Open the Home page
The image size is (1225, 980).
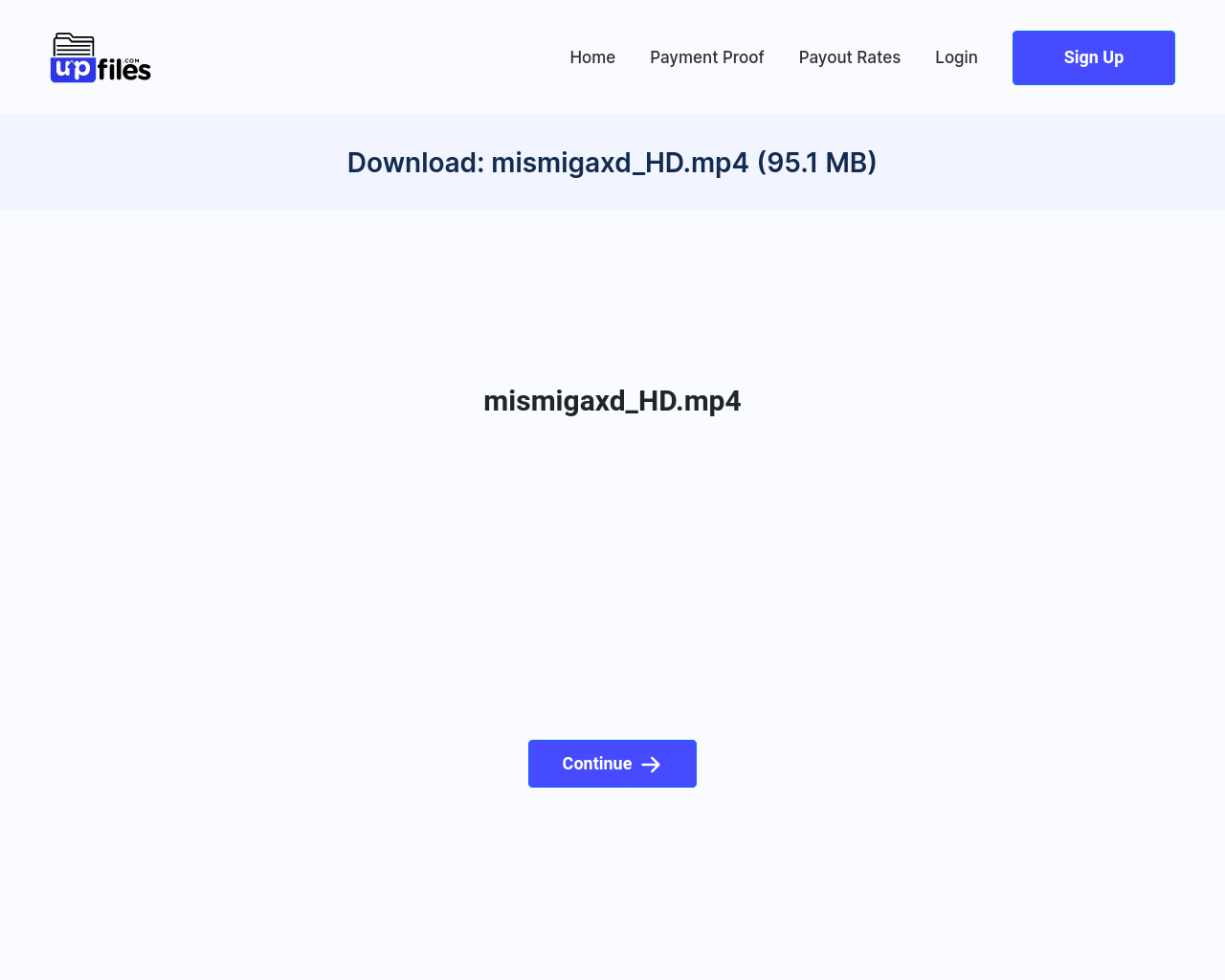coord(592,57)
